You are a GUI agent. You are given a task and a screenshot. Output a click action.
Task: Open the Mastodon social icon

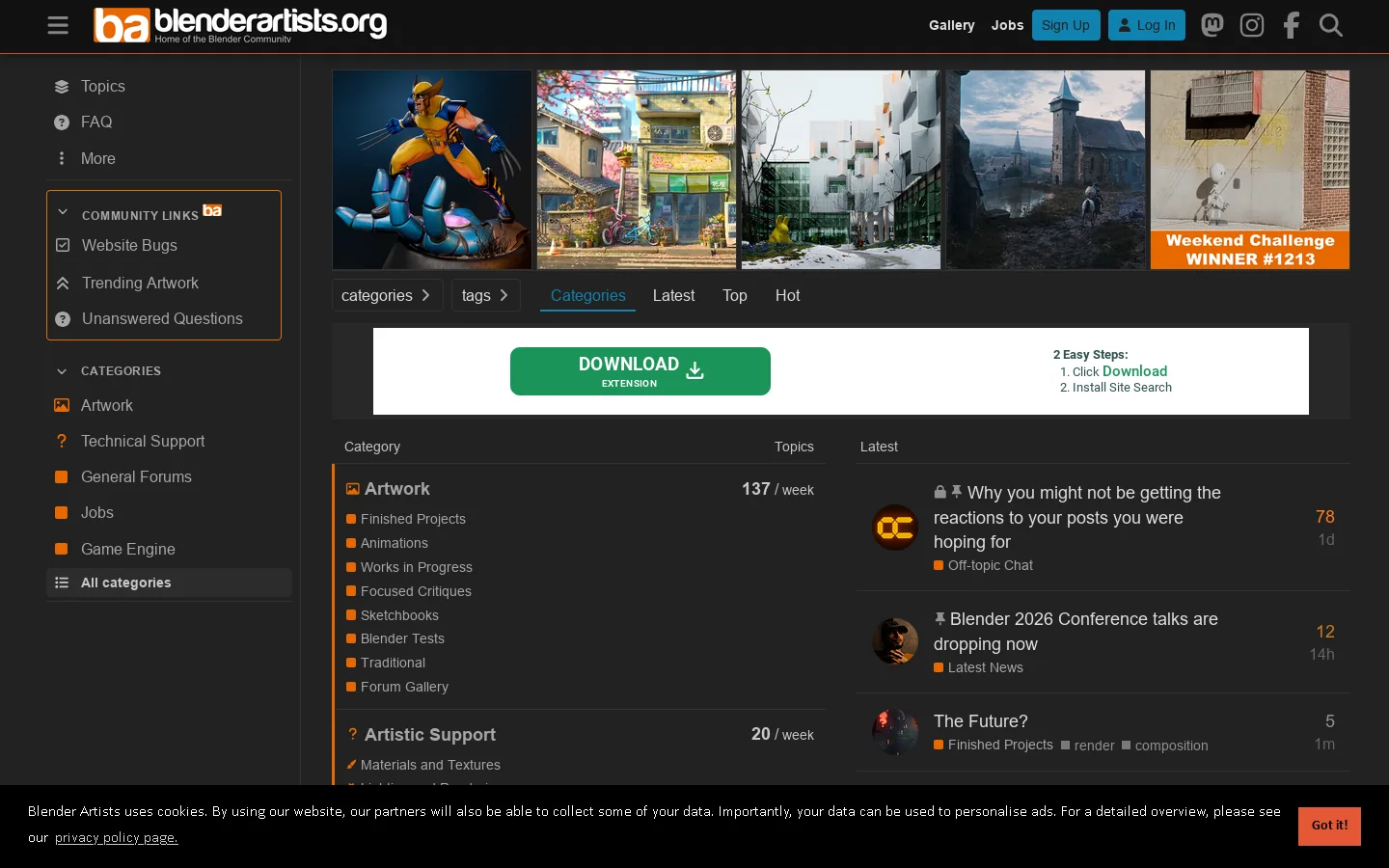click(1212, 25)
